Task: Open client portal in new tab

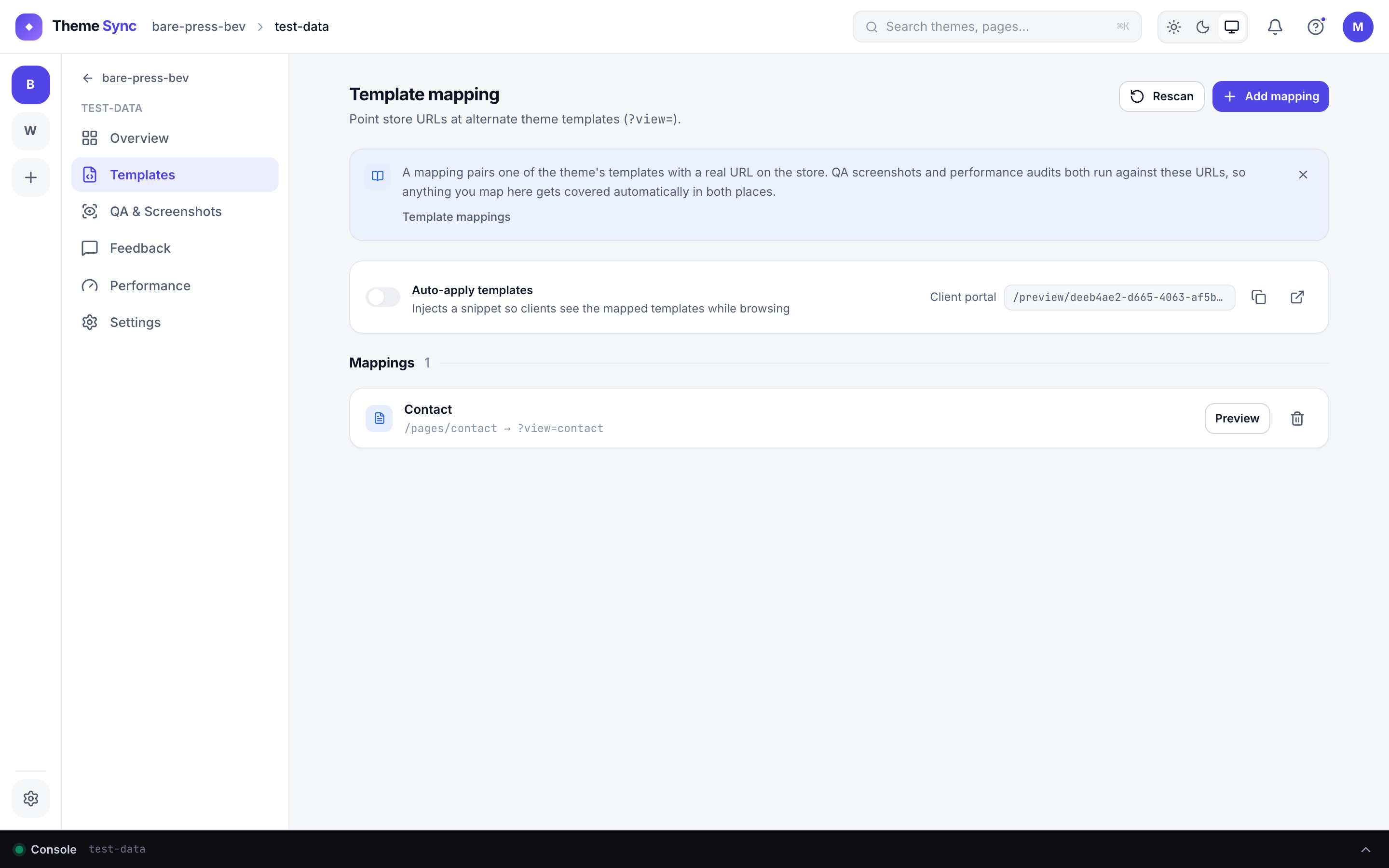Action: [x=1297, y=298]
